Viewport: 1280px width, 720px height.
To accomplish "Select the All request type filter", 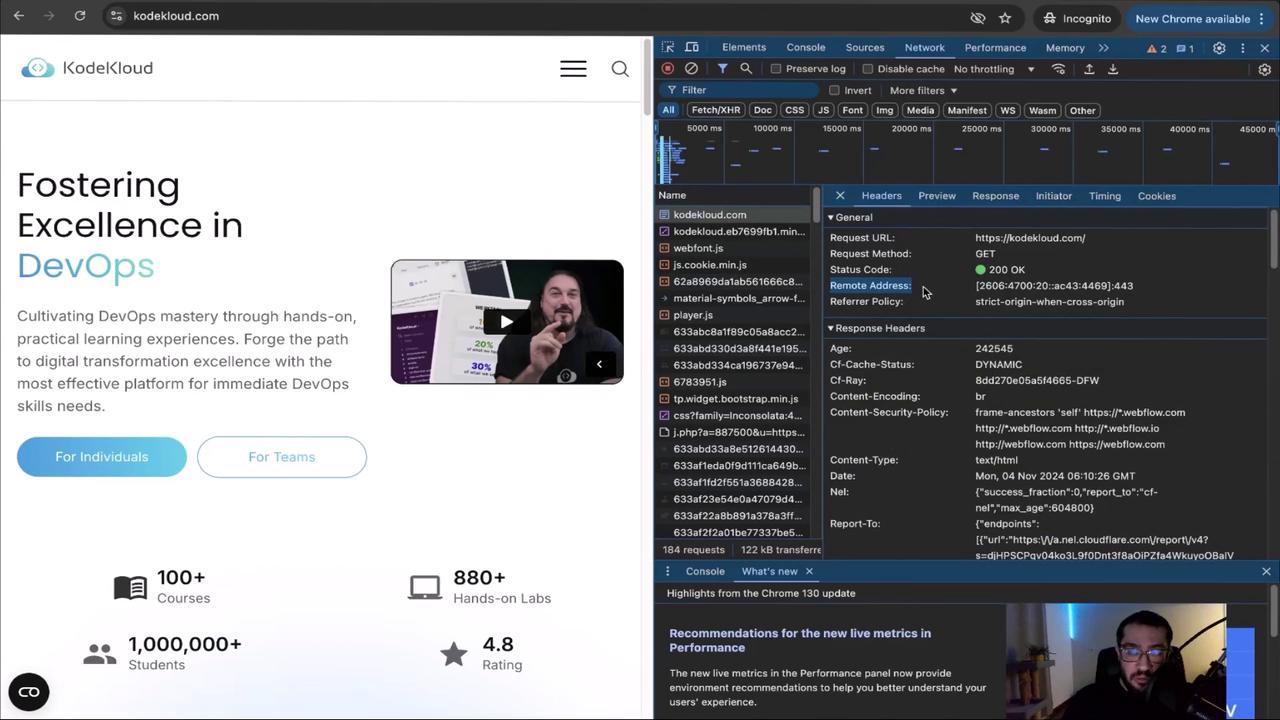I will click(668, 110).
